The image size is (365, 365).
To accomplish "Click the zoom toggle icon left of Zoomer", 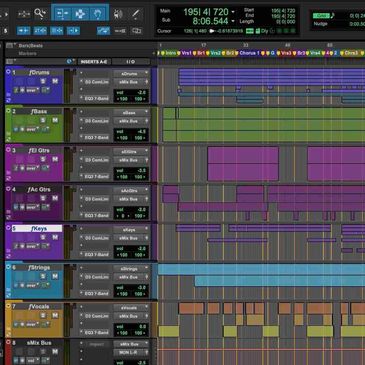I will (x=24, y=14).
